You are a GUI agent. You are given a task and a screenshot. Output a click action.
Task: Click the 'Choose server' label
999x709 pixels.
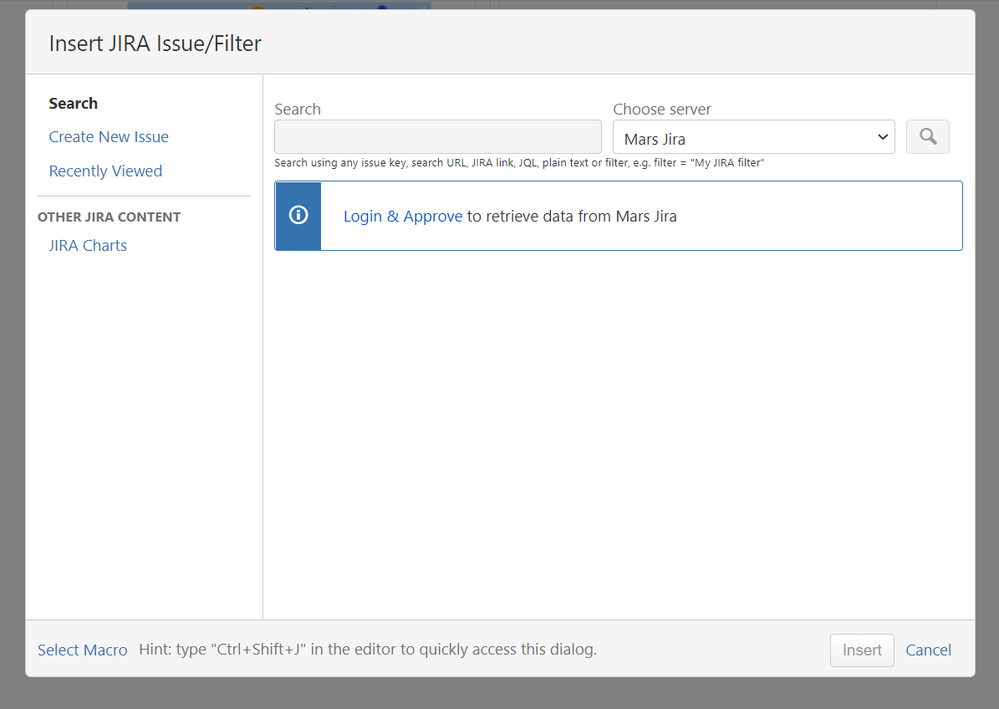tap(662, 110)
